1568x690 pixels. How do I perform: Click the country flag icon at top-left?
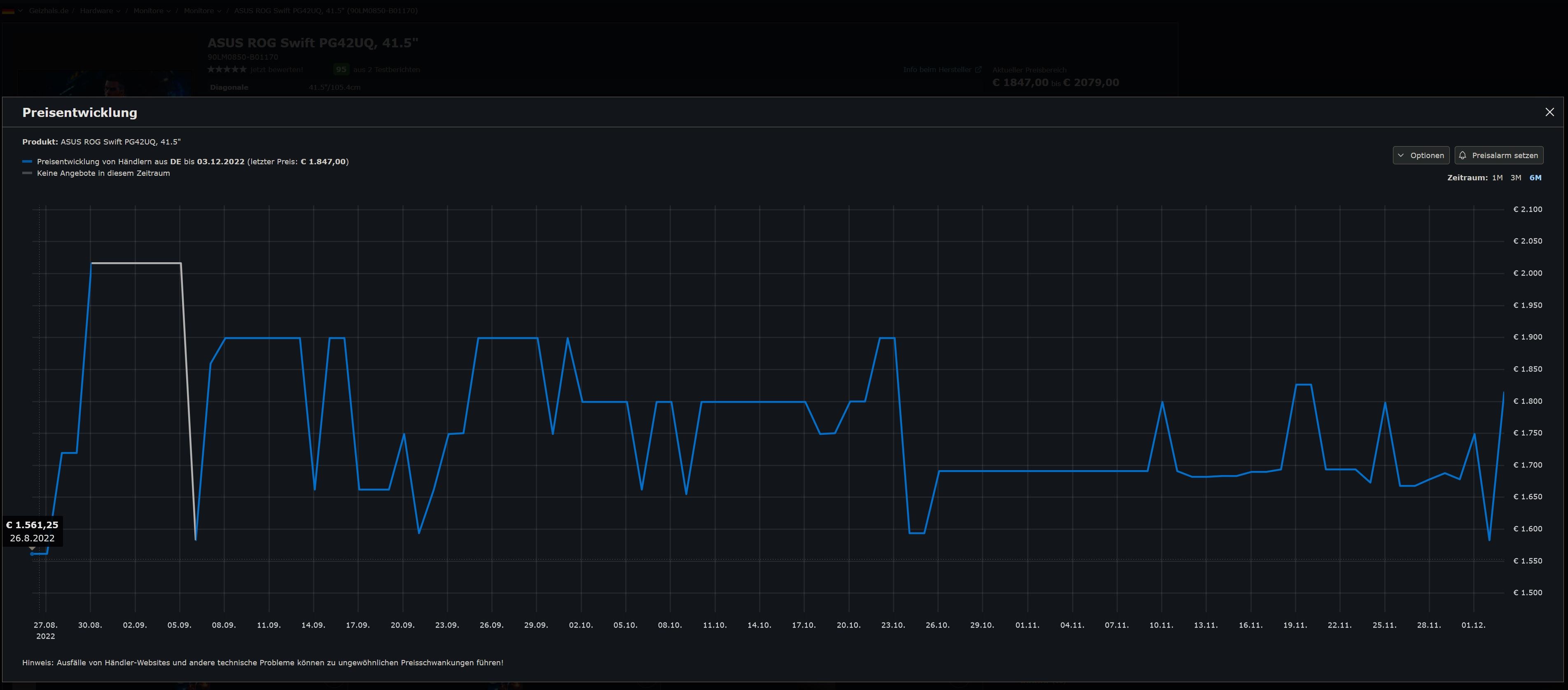tap(8, 11)
